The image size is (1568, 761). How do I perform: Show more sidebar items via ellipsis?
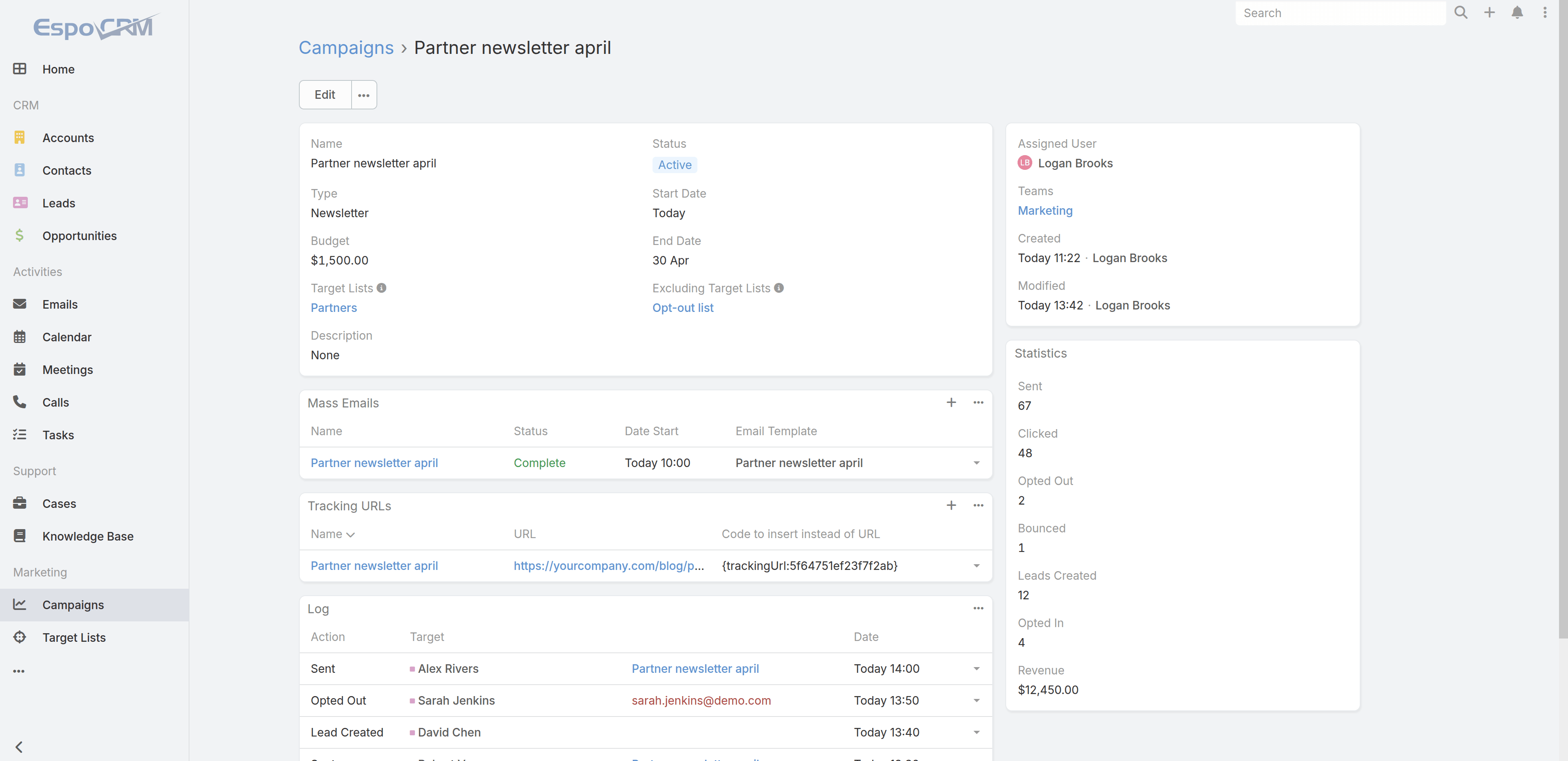(19, 671)
